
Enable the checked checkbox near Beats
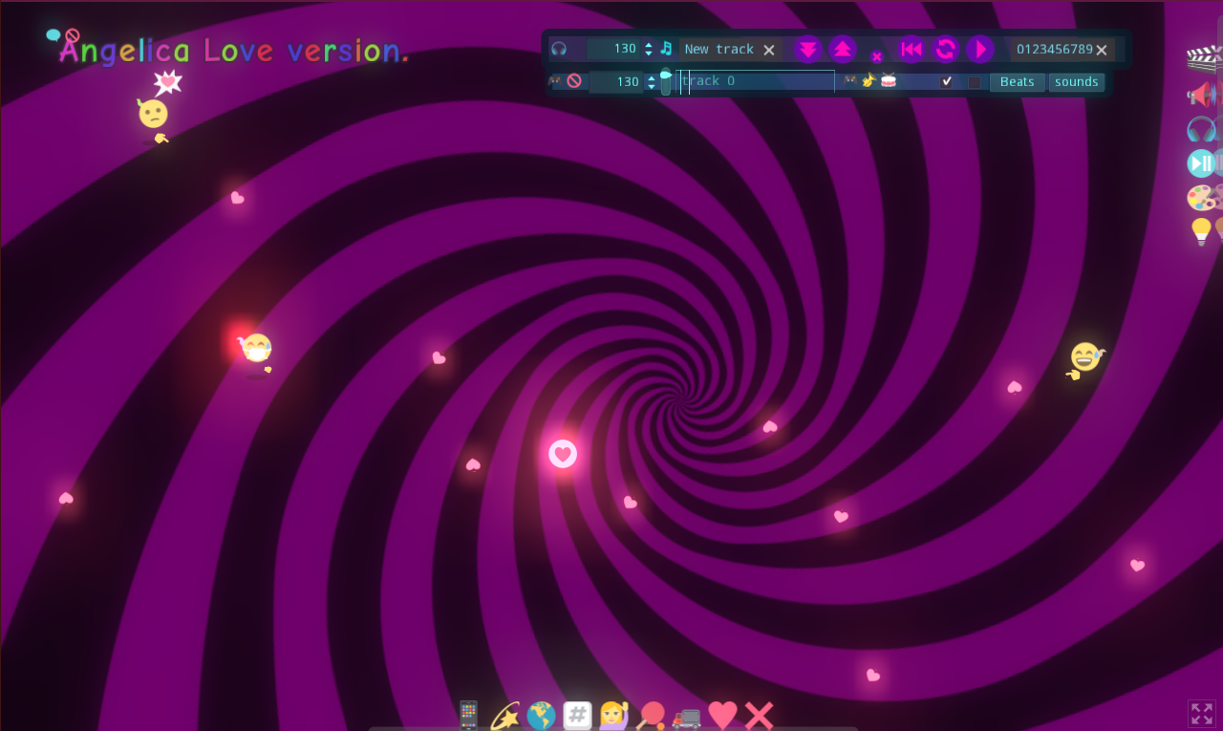click(947, 81)
